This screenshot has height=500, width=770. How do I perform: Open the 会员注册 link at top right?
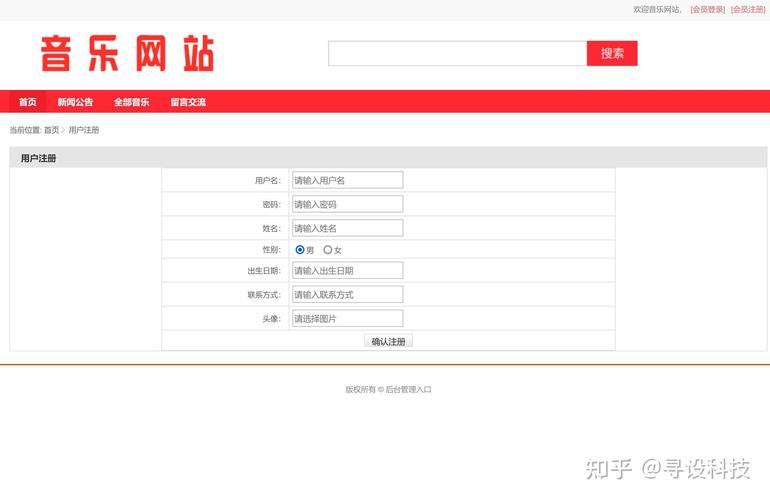748,9
